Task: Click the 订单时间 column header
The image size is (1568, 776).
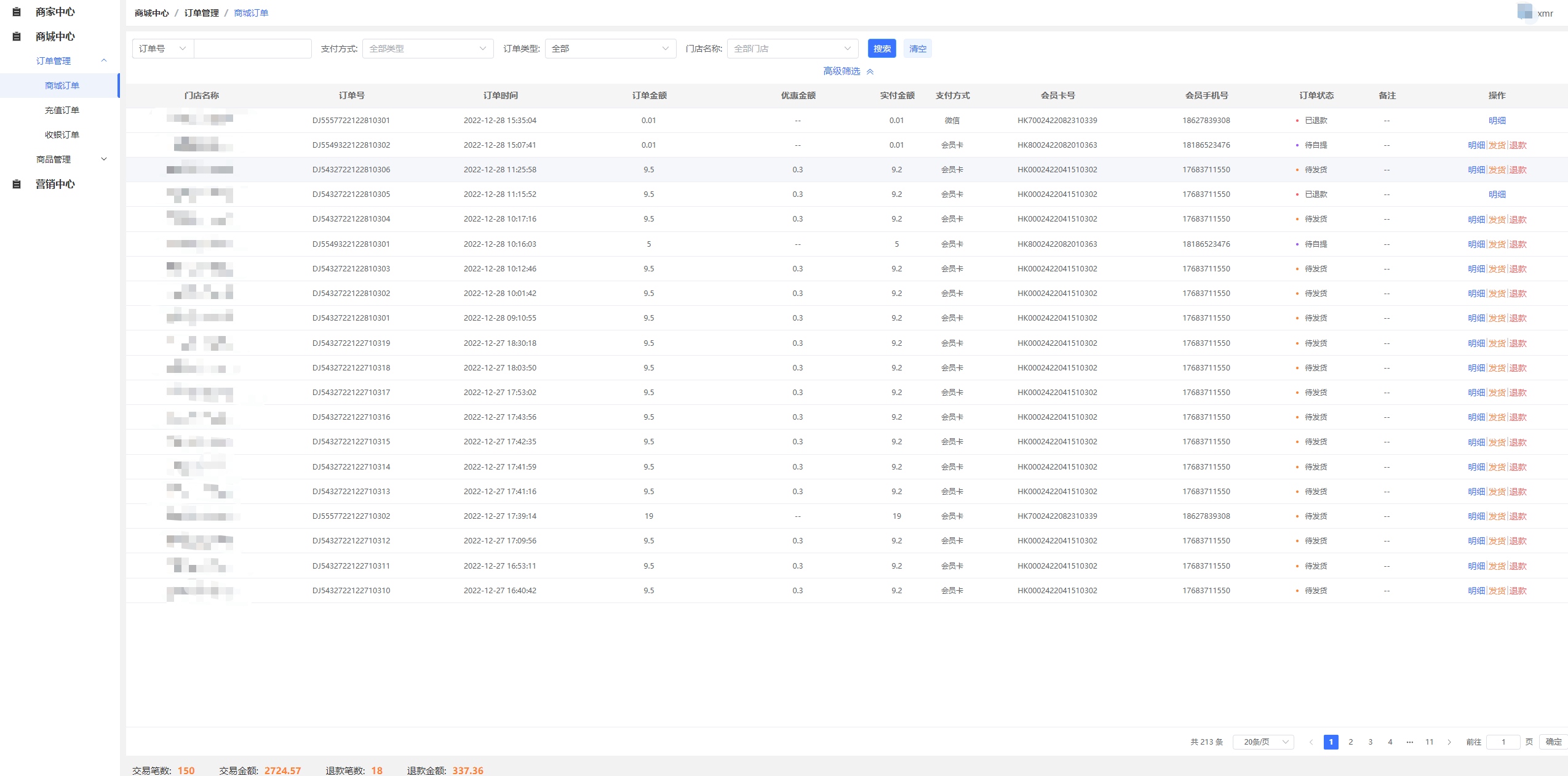Action: [x=500, y=95]
